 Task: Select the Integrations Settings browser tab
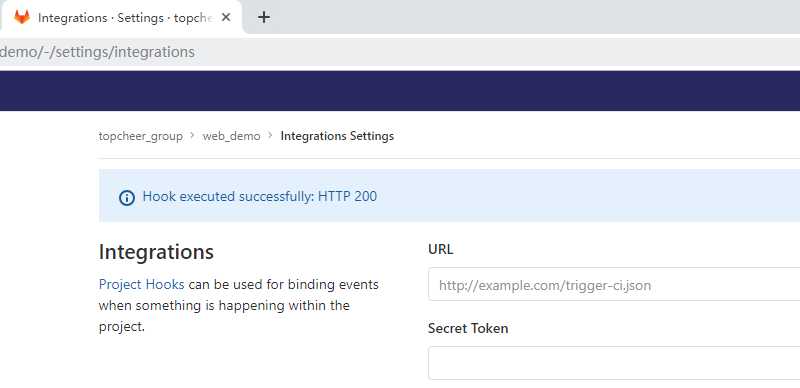coord(121,17)
